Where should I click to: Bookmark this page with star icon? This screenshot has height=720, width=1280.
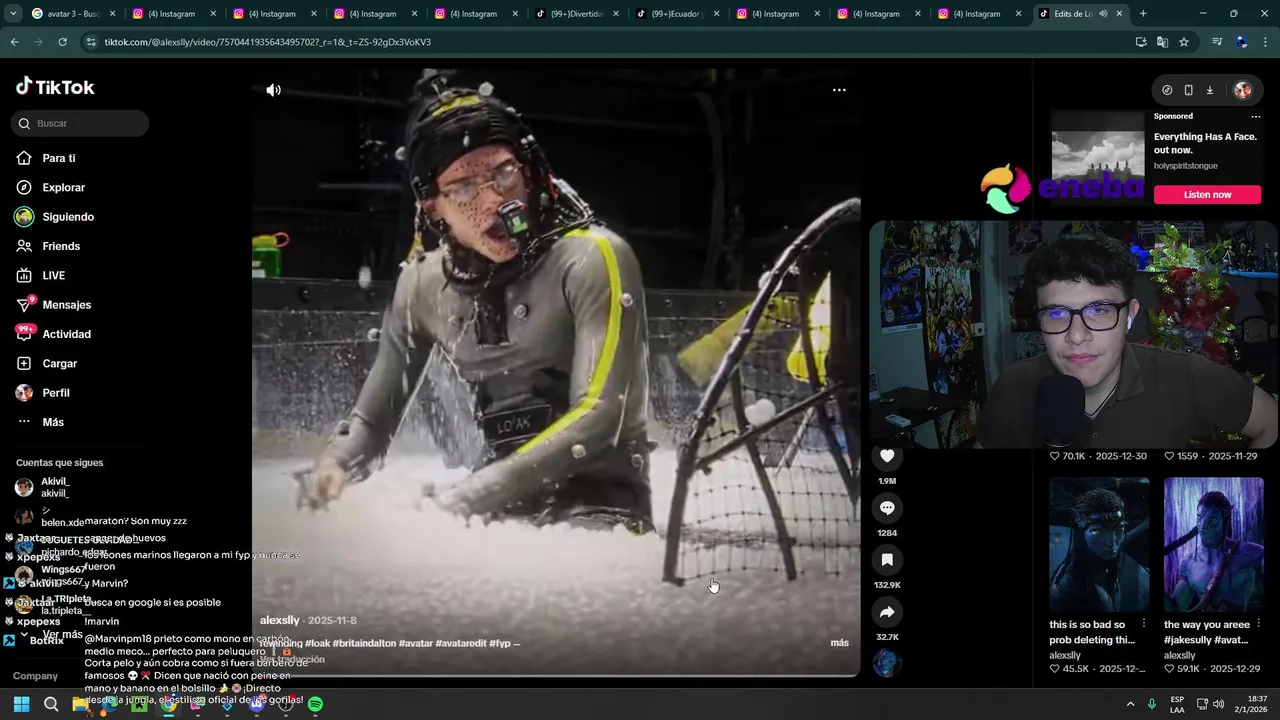click(1184, 42)
